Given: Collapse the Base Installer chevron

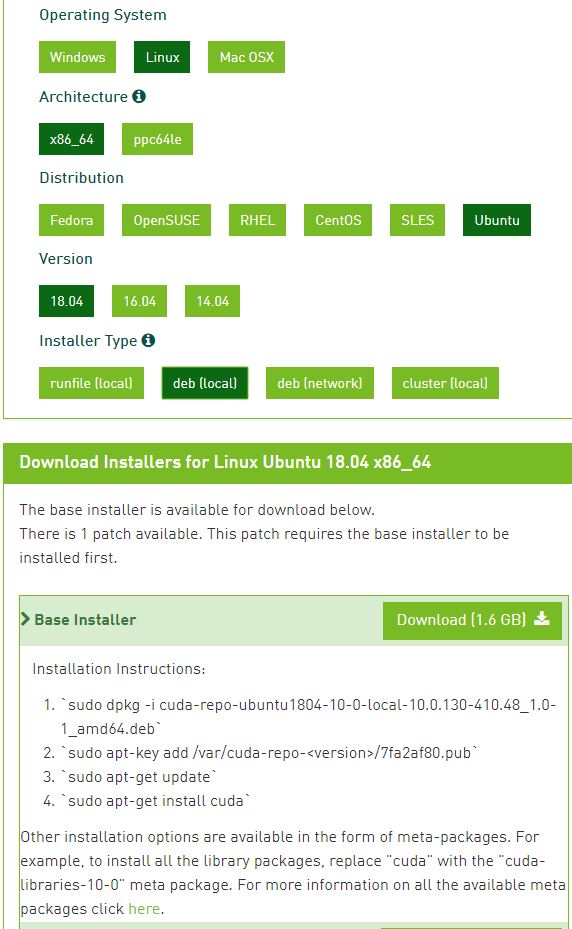Looking at the screenshot, I should [25, 619].
